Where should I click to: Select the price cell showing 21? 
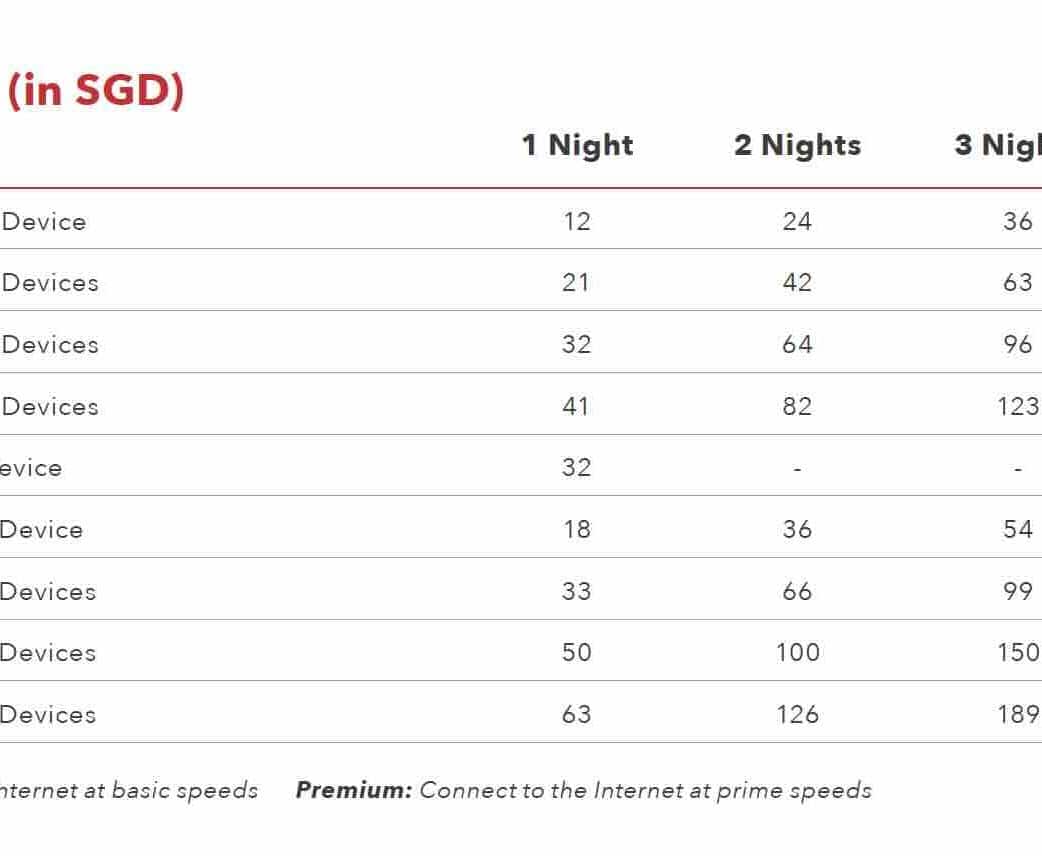pyautogui.click(x=576, y=283)
